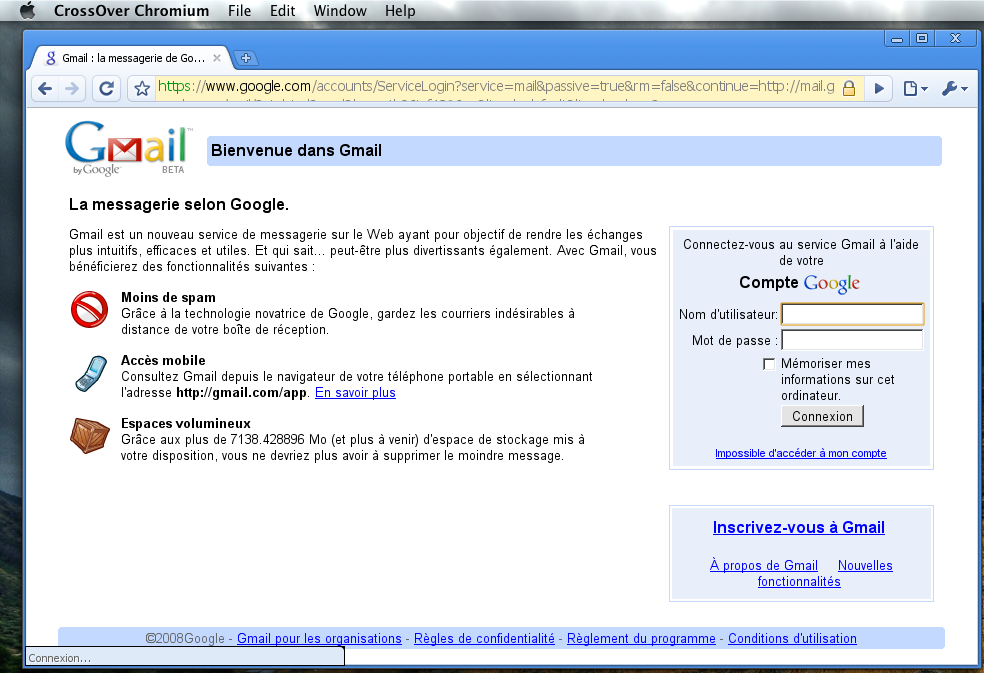The image size is (984, 673).
Task: Open Impossible d'accéder à mon compte link
Action: [801, 453]
